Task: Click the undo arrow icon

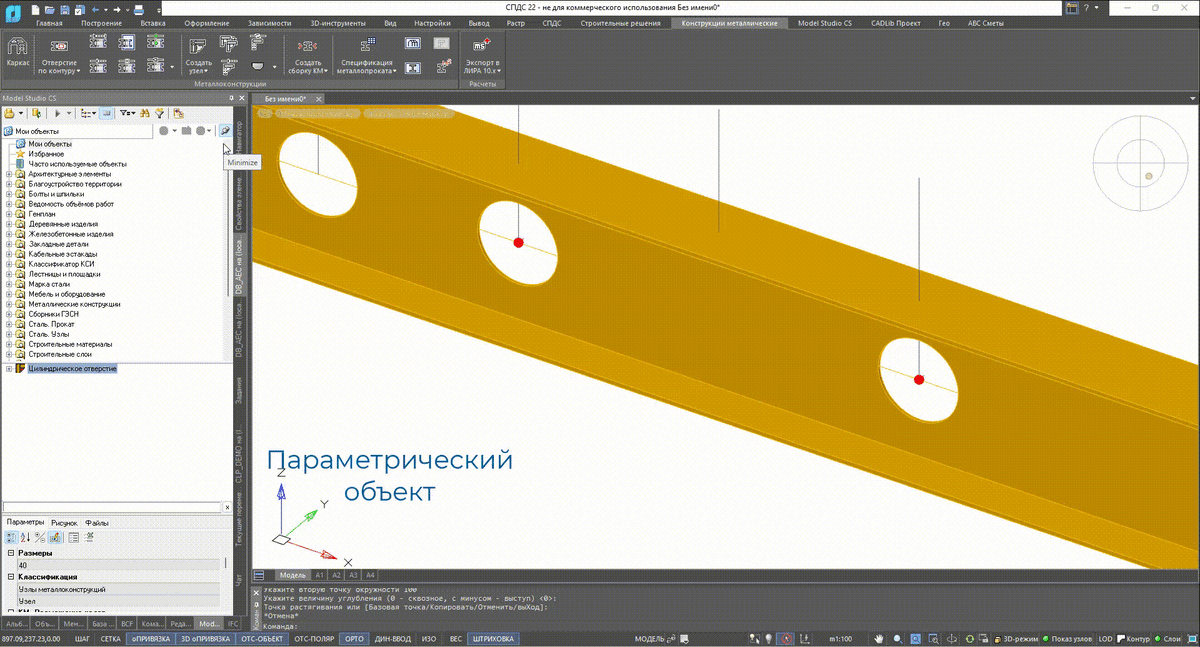Action: 94,8
